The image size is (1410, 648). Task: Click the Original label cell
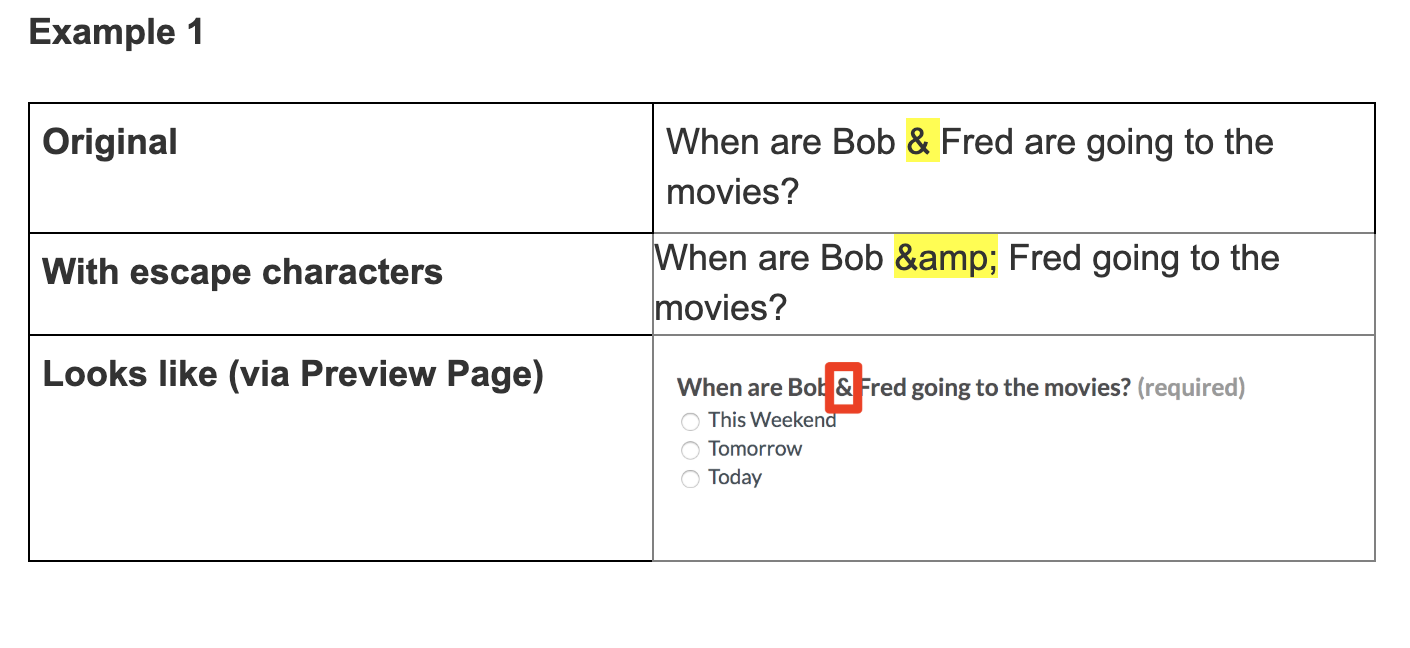341,168
